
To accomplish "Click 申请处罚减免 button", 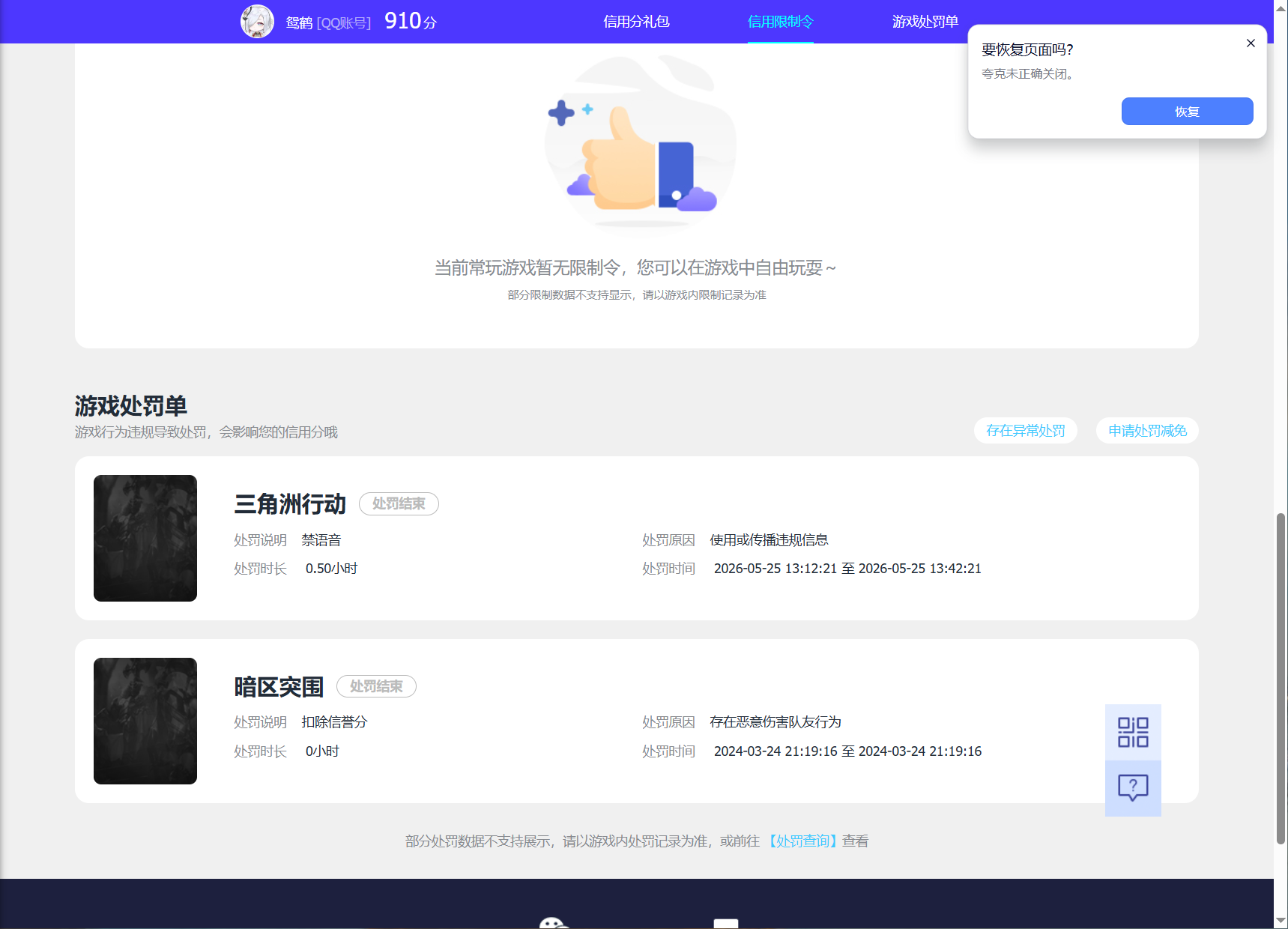I will (x=1147, y=431).
